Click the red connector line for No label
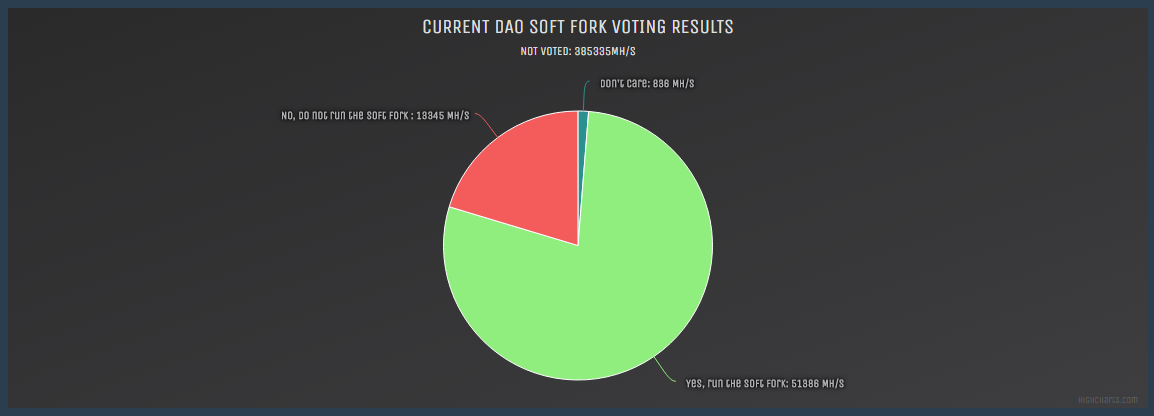The image size is (1154, 416). coord(486,125)
